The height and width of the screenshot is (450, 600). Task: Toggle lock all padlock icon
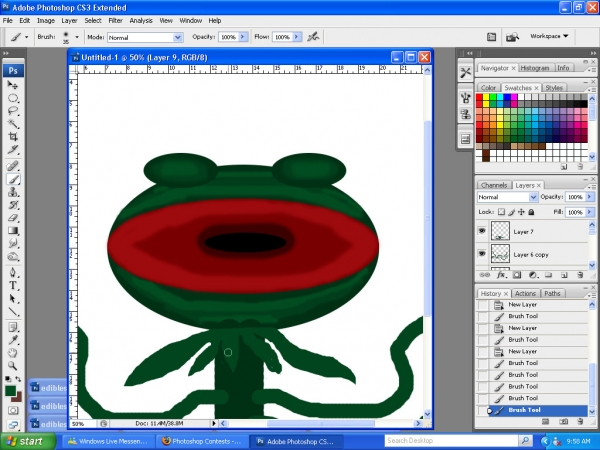click(531, 212)
